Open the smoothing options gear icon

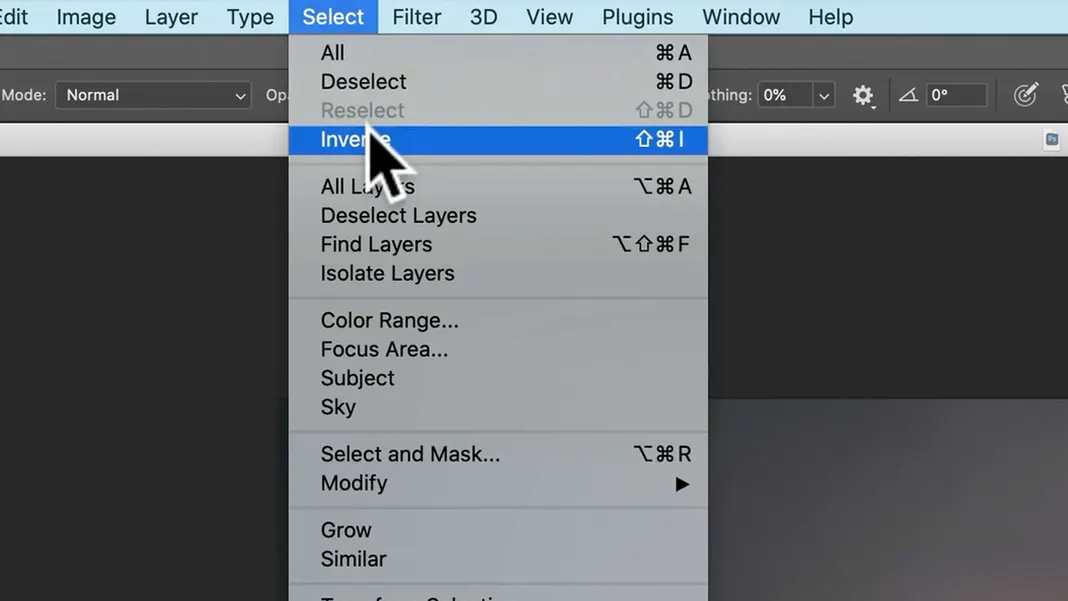[863, 95]
